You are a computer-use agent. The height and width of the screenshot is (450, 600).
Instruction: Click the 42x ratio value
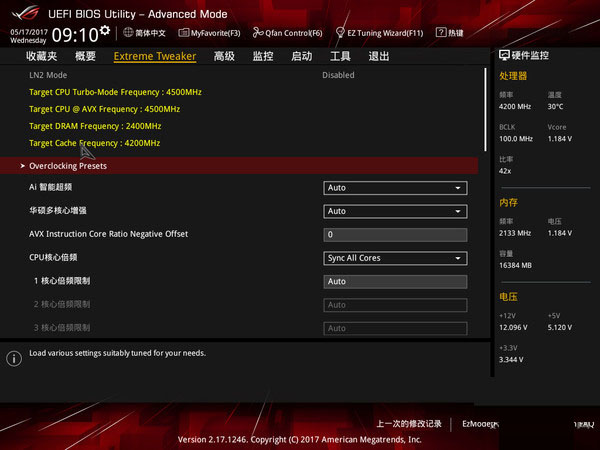[x=505, y=171]
